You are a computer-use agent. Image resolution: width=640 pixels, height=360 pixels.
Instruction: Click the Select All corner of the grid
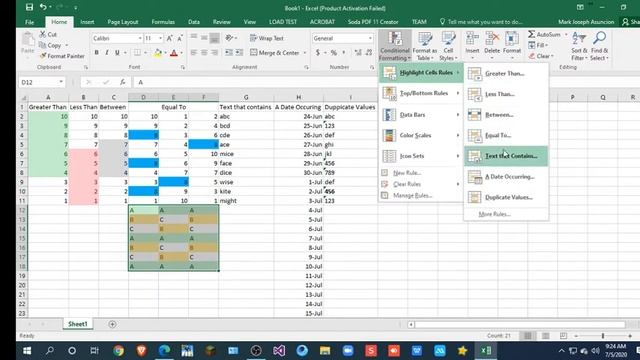(x=24, y=98)
